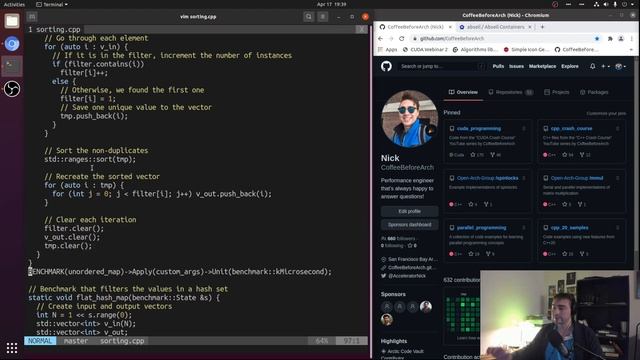Image resolution: width=640 pixels, height=360 pixels.
Task: Go forward in Chromium
Action: (391, 38)
